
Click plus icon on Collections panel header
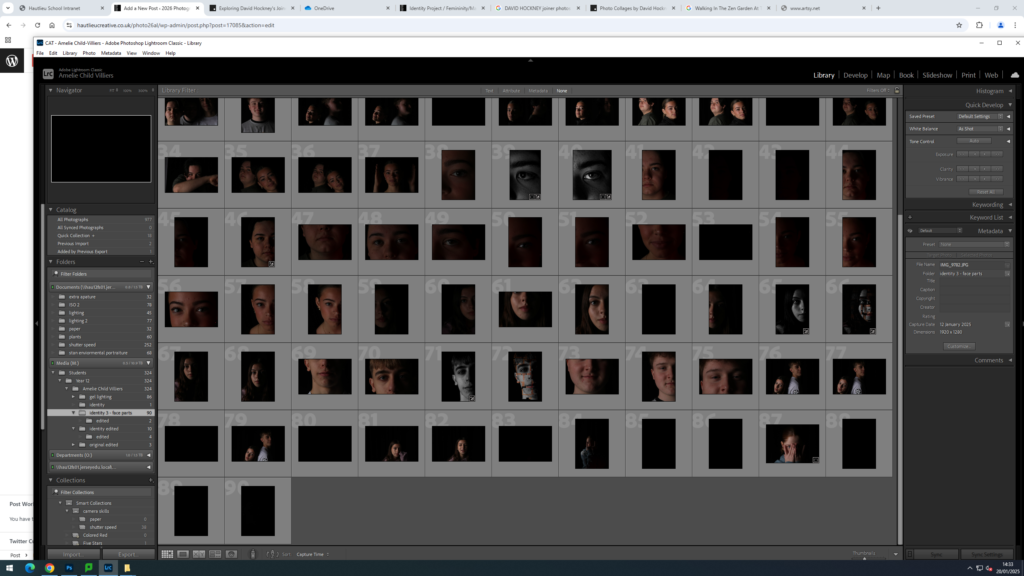[151, 480]
